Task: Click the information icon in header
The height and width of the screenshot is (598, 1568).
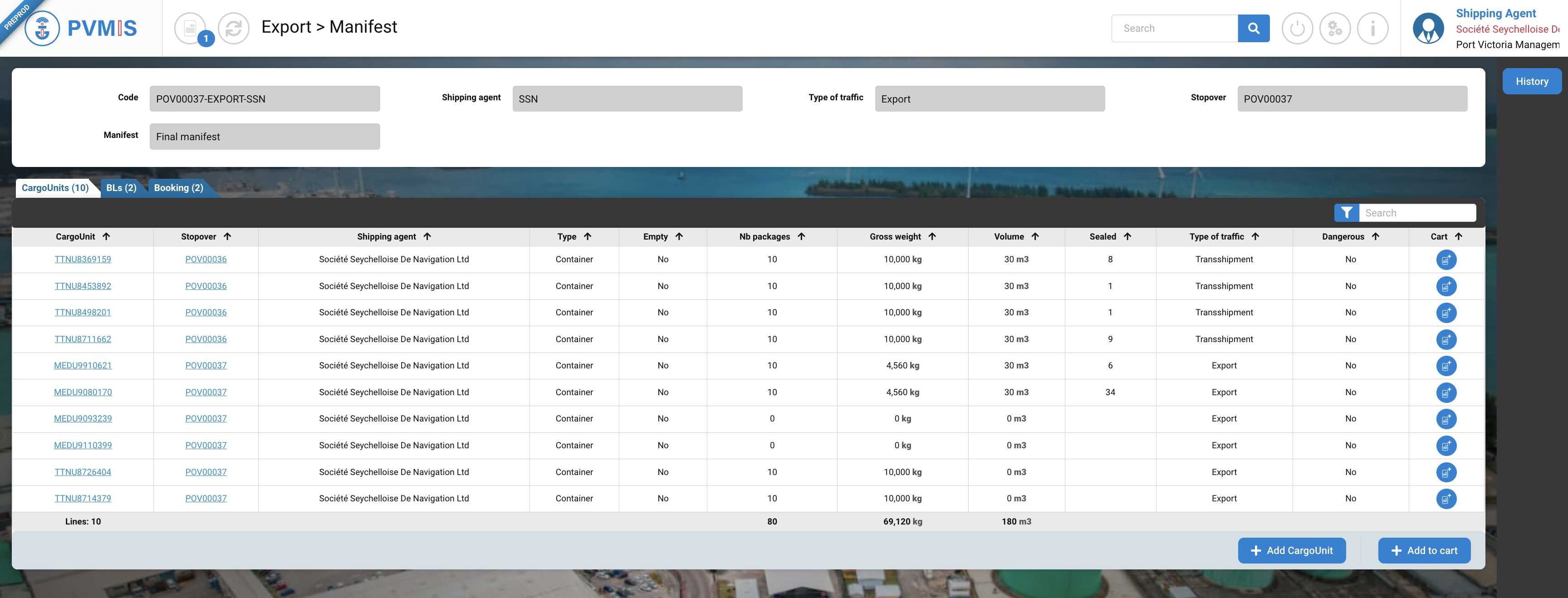Action: tap(1372, 28)
